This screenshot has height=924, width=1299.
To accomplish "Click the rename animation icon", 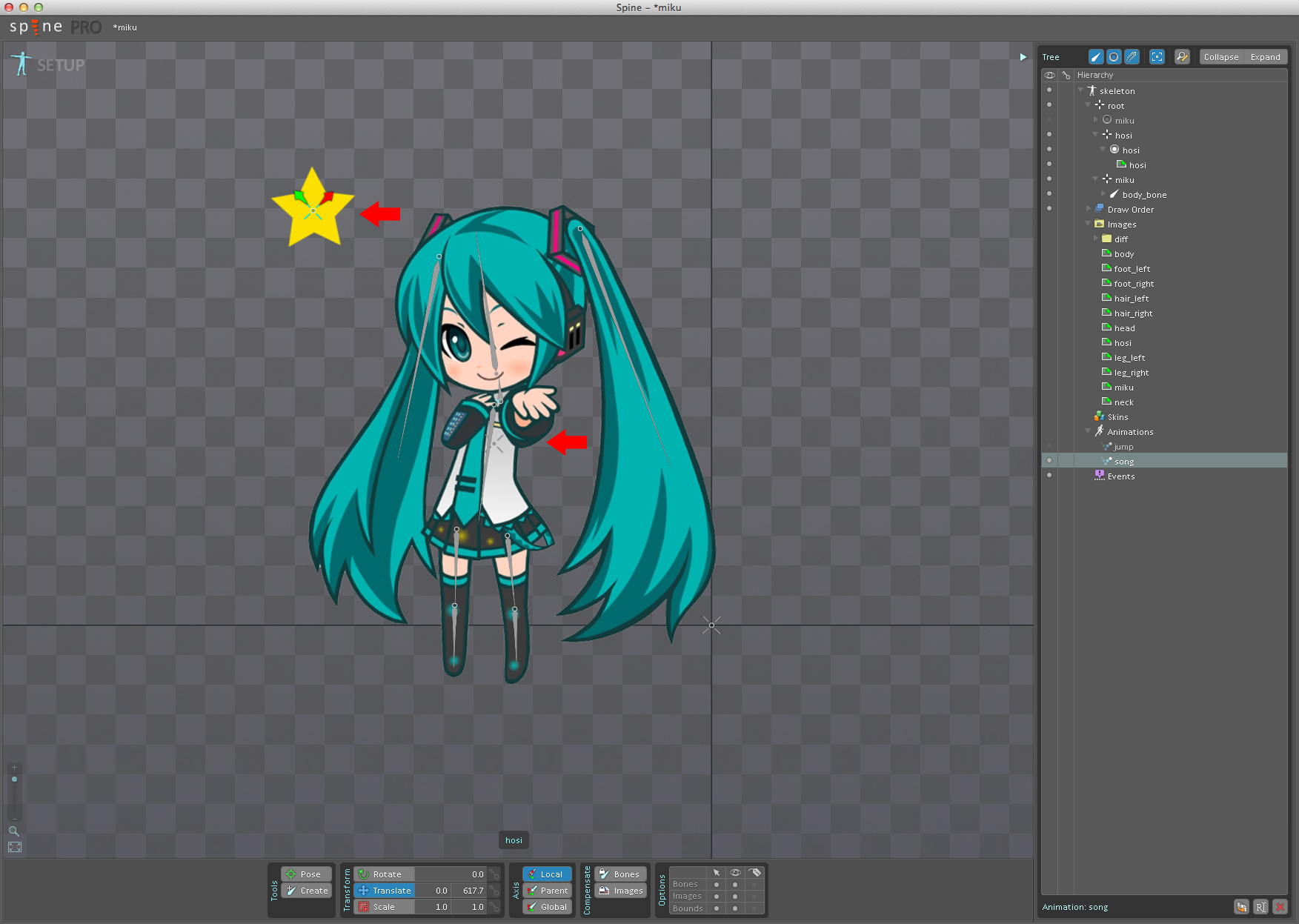I will tap(1260, 907).
